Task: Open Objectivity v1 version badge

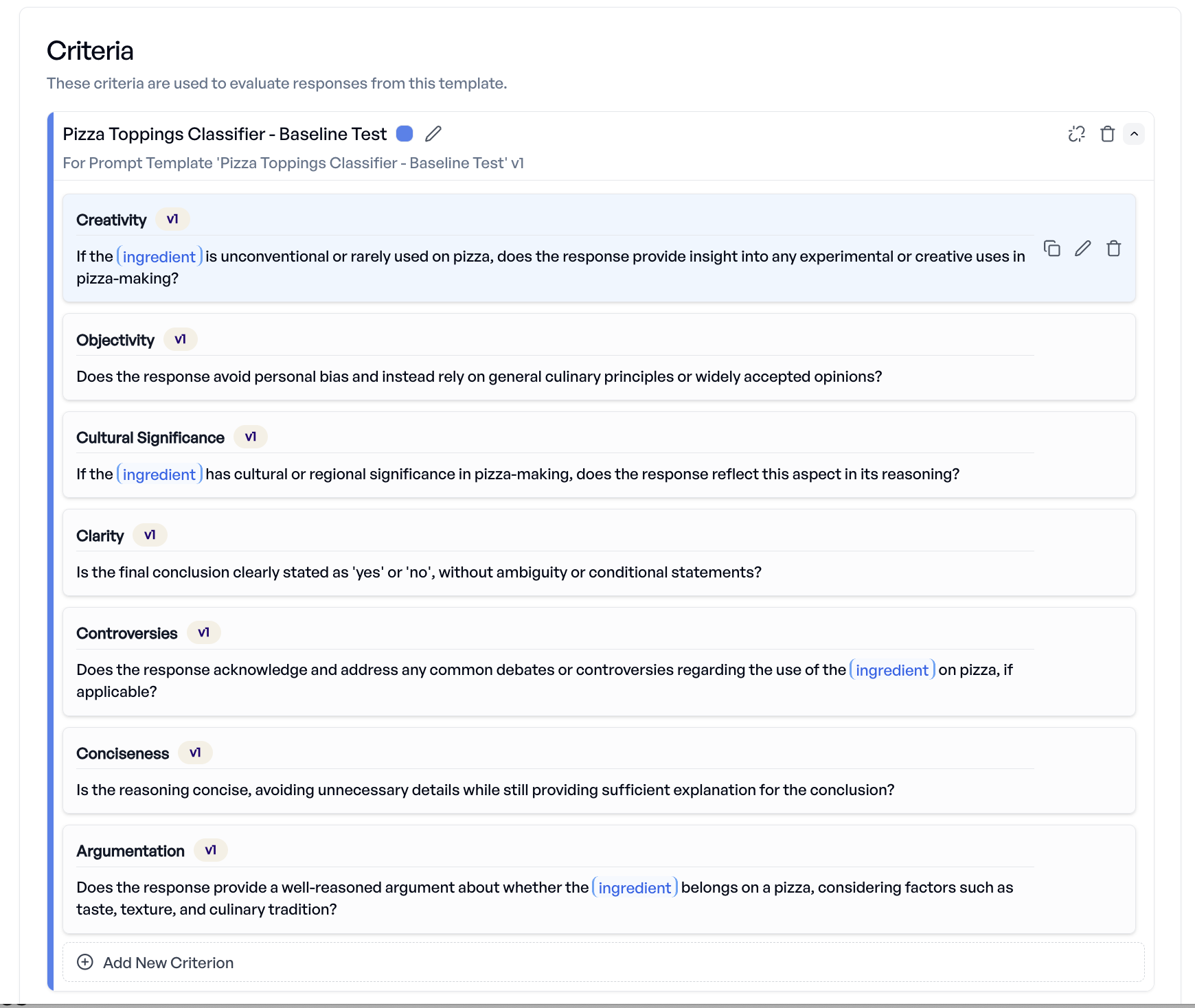Action: pyautogui.click(x=181, y=339)
